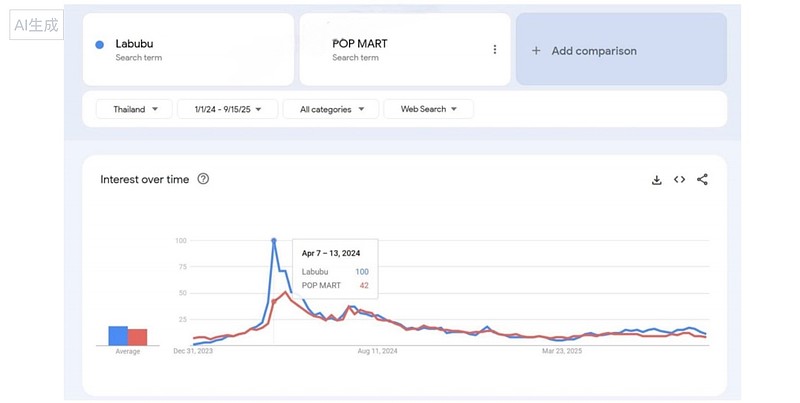Click the embed code icon
Image resolution: width=800 pixels, height=403 pixels.
(680, 180)
